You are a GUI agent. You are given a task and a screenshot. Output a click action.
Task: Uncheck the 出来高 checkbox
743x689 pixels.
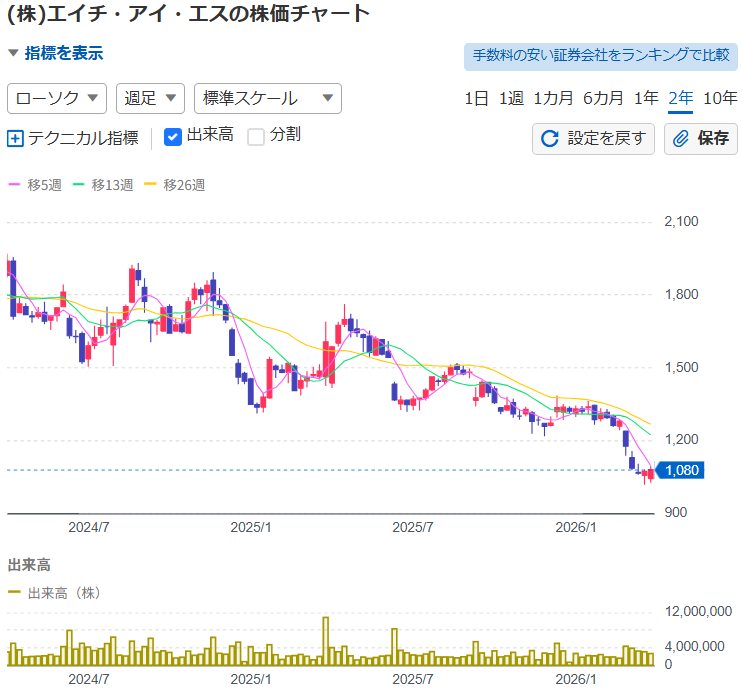(172, 136)
